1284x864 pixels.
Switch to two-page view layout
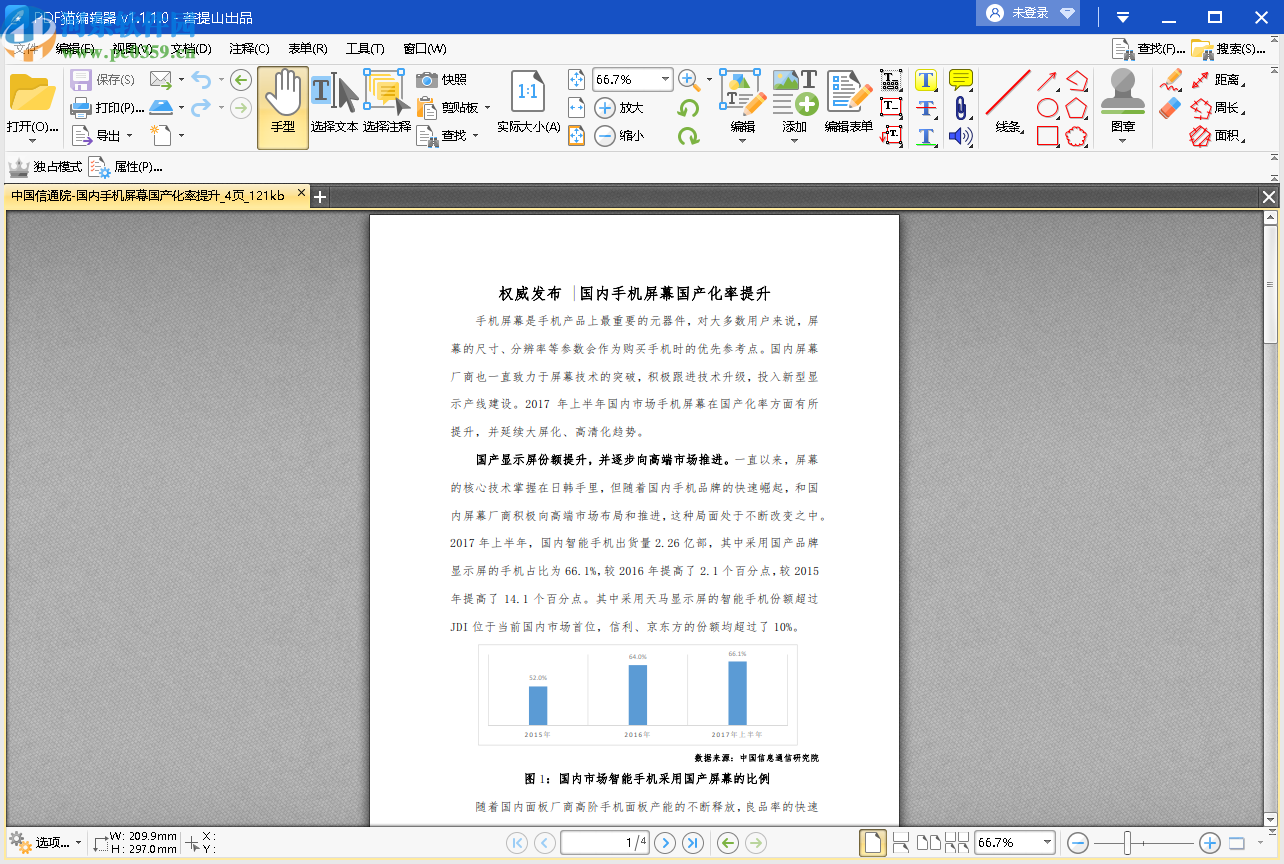point(928,842)
